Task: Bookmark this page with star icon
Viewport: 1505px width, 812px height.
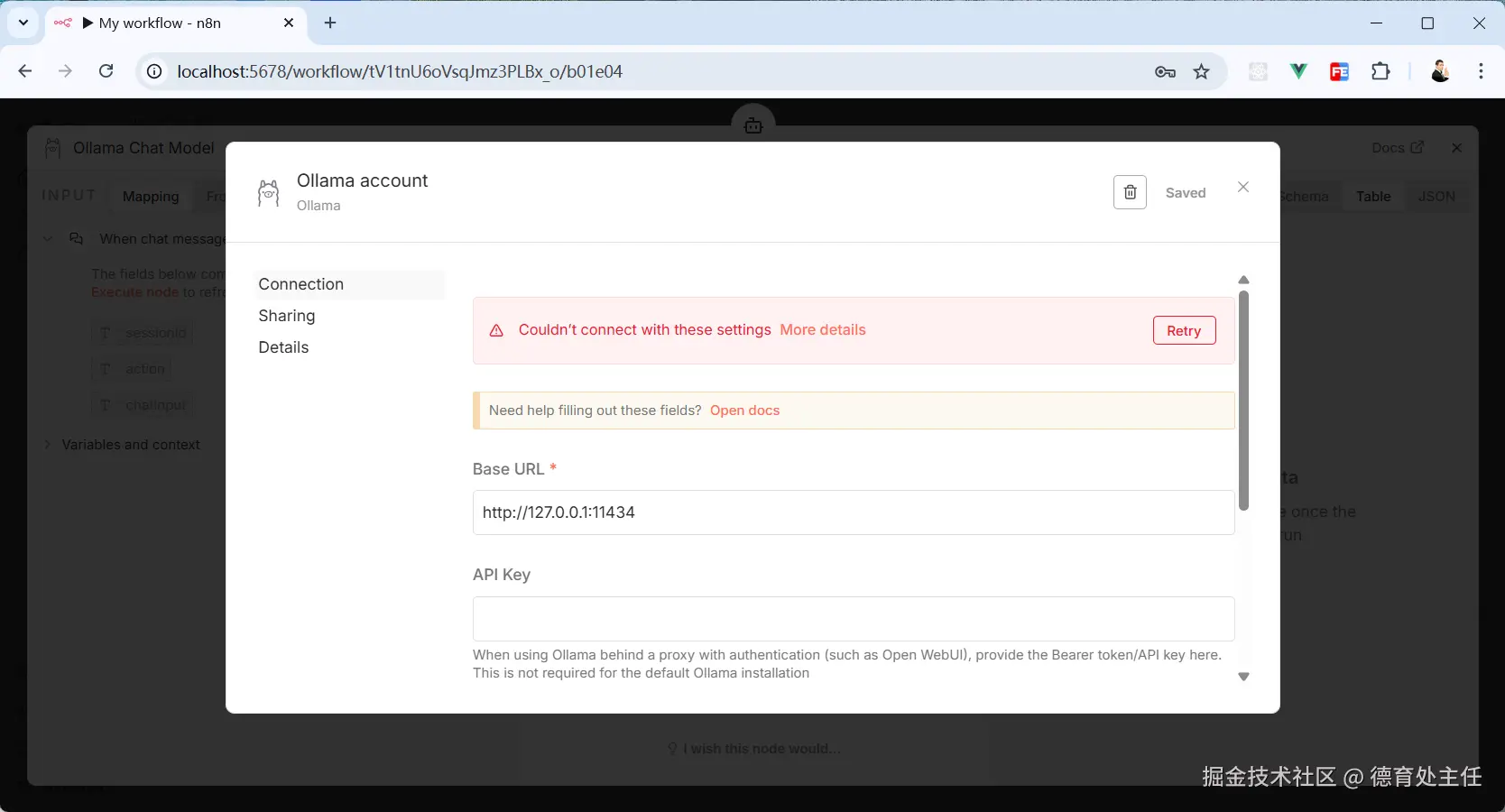Action: (x=1201, y=71)
